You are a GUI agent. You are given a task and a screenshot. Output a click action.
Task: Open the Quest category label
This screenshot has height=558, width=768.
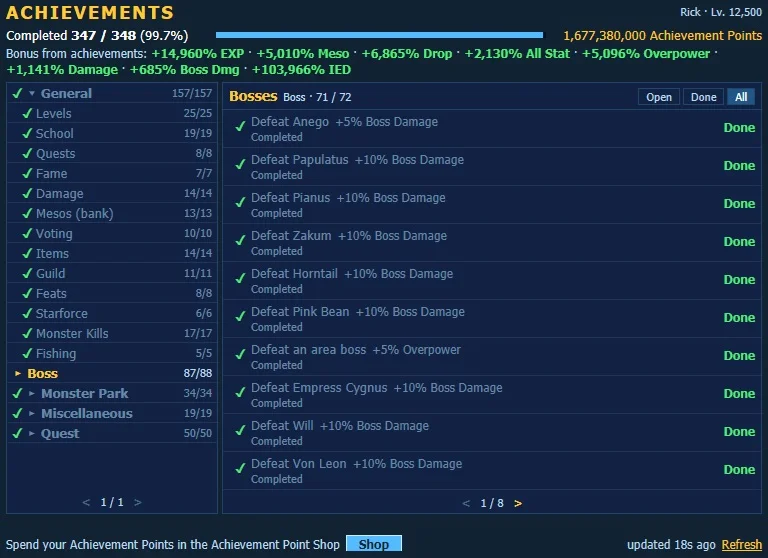point(60,434)
